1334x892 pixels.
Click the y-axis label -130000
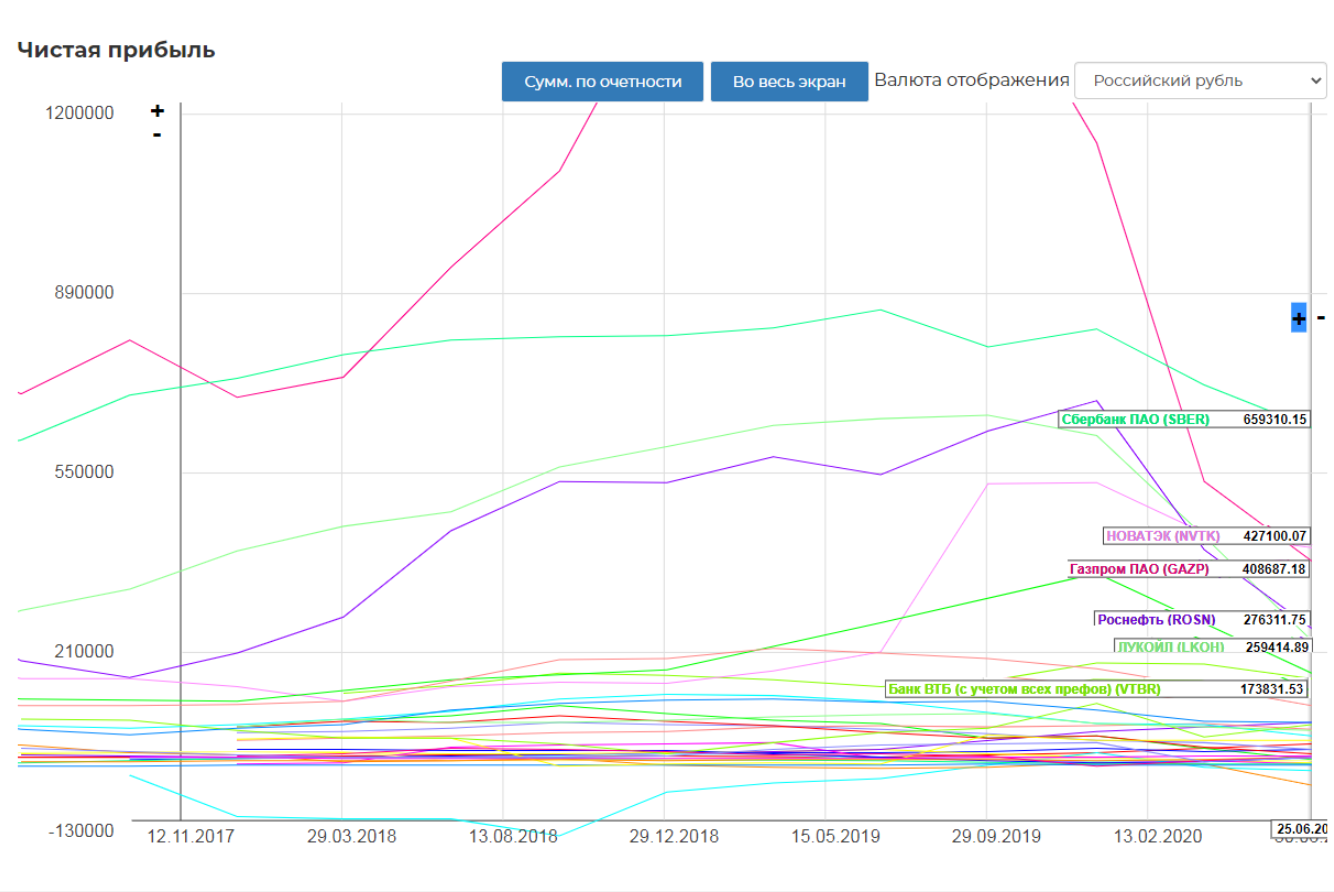(79, 832)
